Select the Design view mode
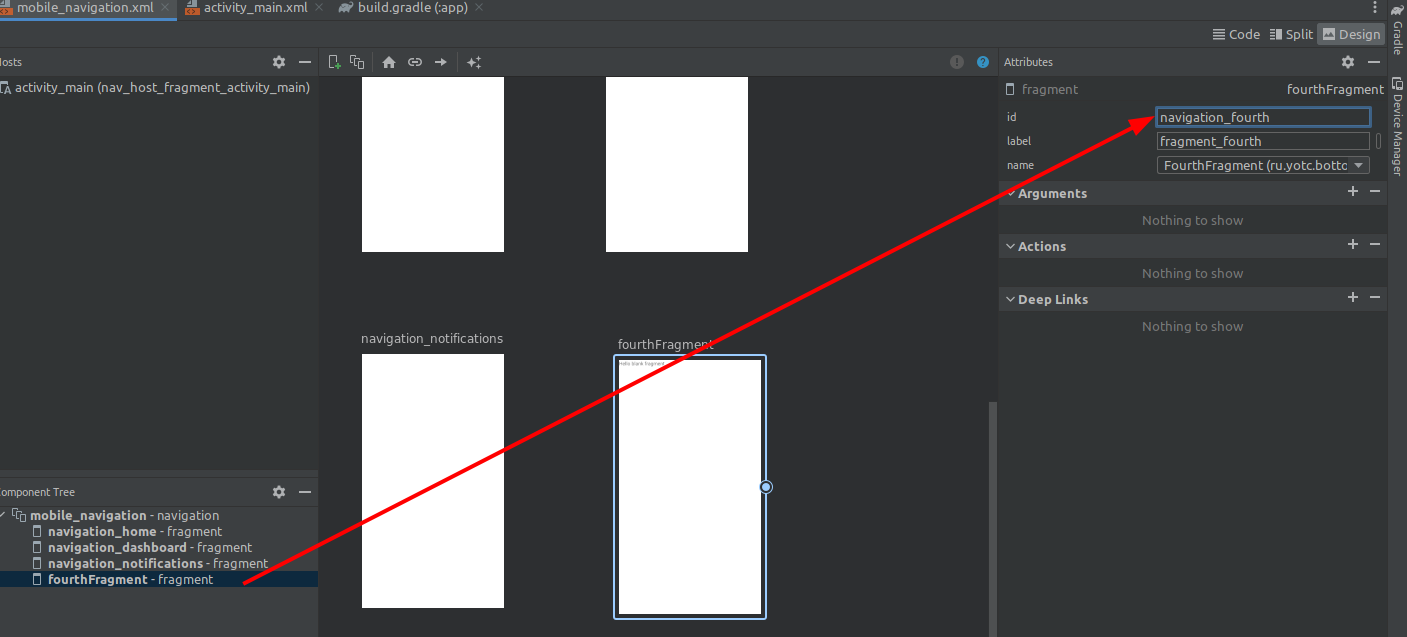1407x637 pixels. click(x=1351, y=34)
